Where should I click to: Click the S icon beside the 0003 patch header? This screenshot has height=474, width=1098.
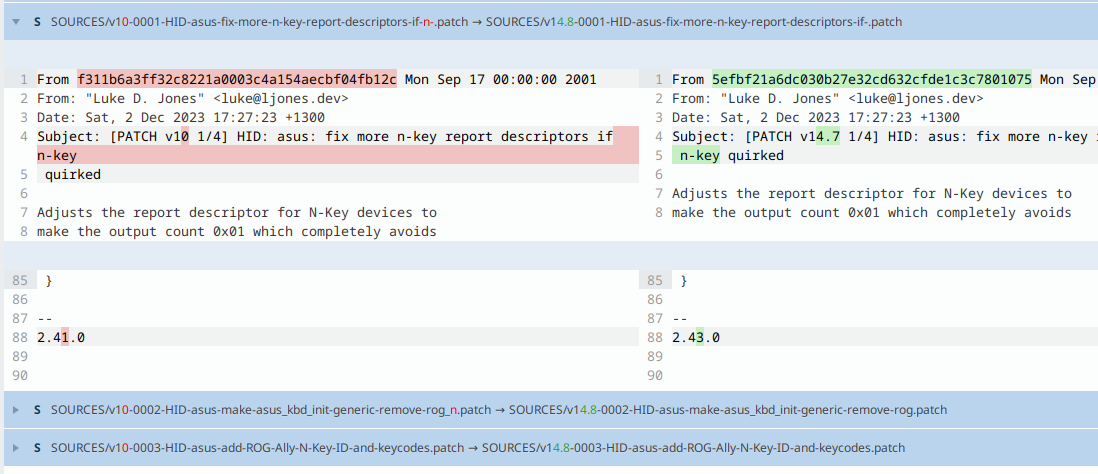point(37,447)
